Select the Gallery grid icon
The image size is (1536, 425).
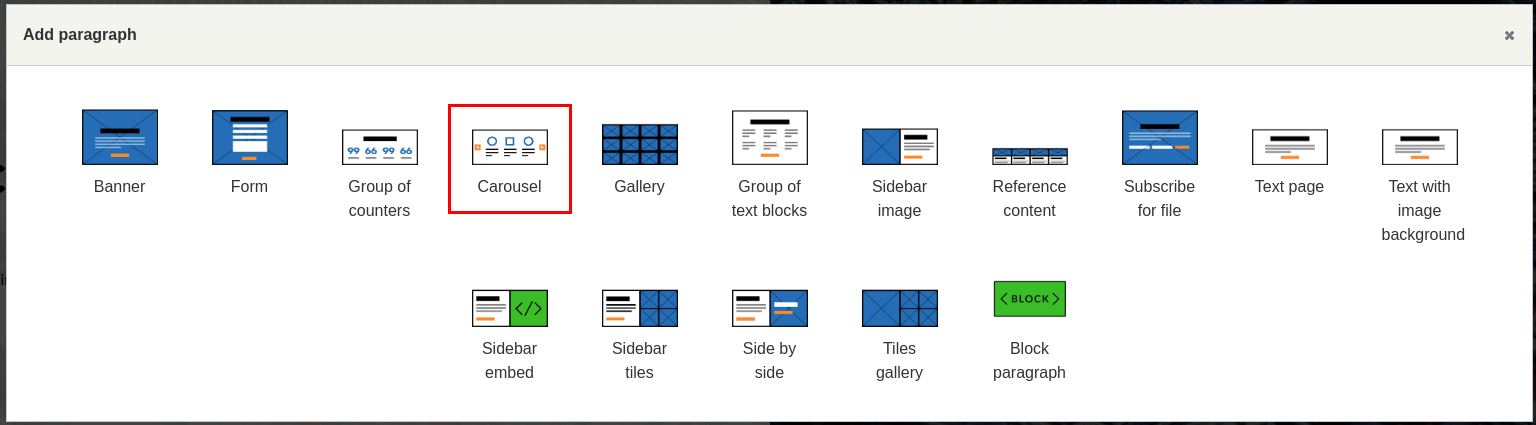pos(640,145)
